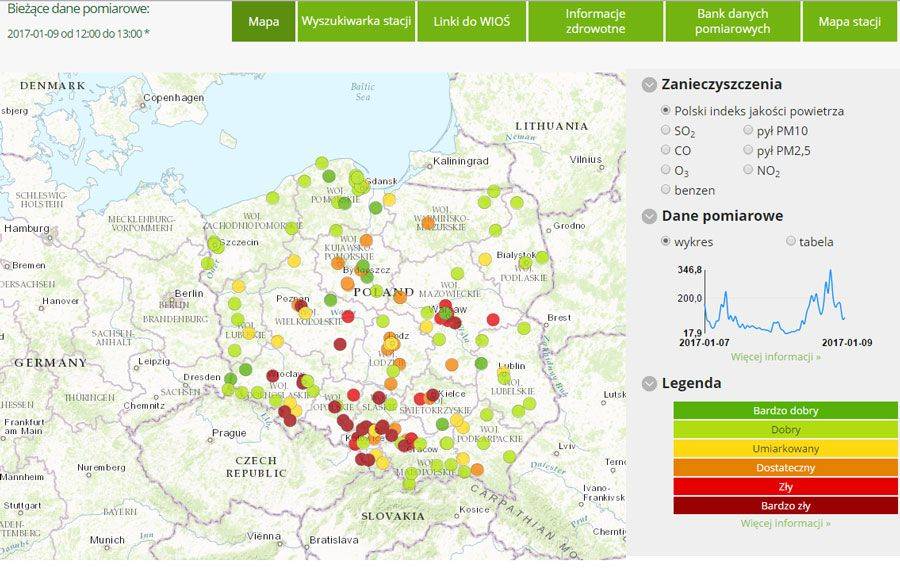Click the red station marker east of Warsaw
Image resolution: width=900 pixels, height=574 pixels.
(x=493, y=320)
